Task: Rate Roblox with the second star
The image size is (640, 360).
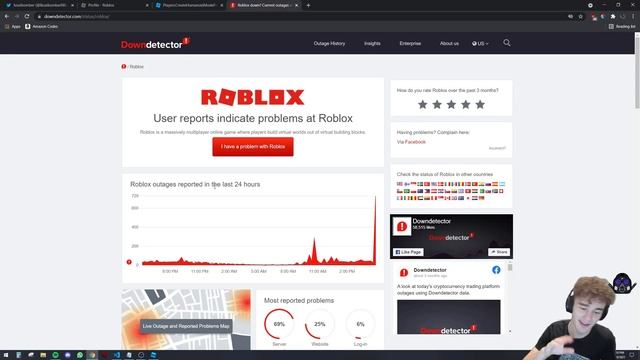Action: pos(437,104)
